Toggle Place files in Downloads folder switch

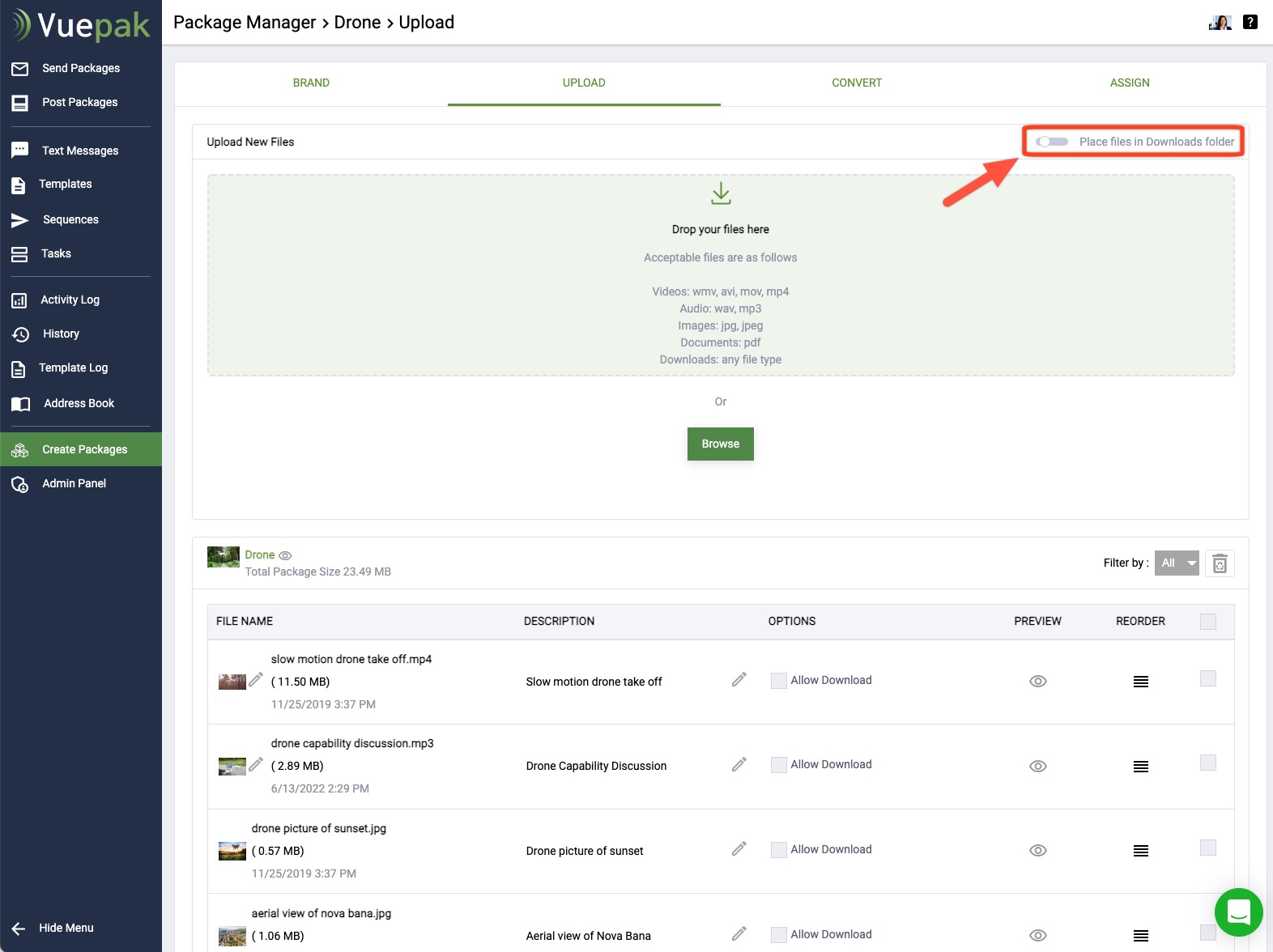pos(1052,142)
